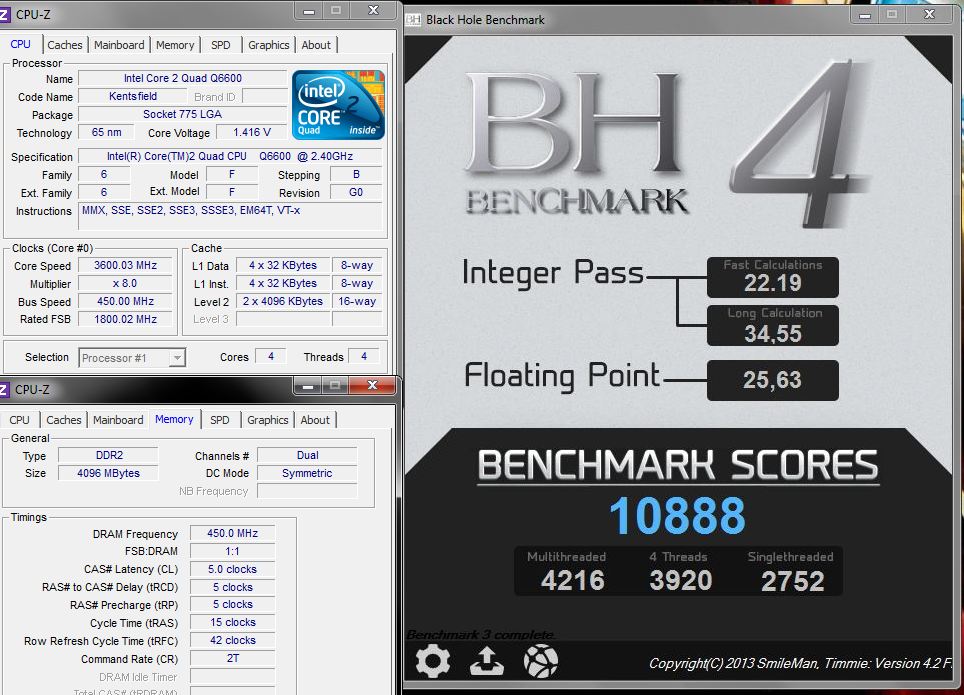Click the Stepping value B
This screenshot has width=964, height=695.
356,175
